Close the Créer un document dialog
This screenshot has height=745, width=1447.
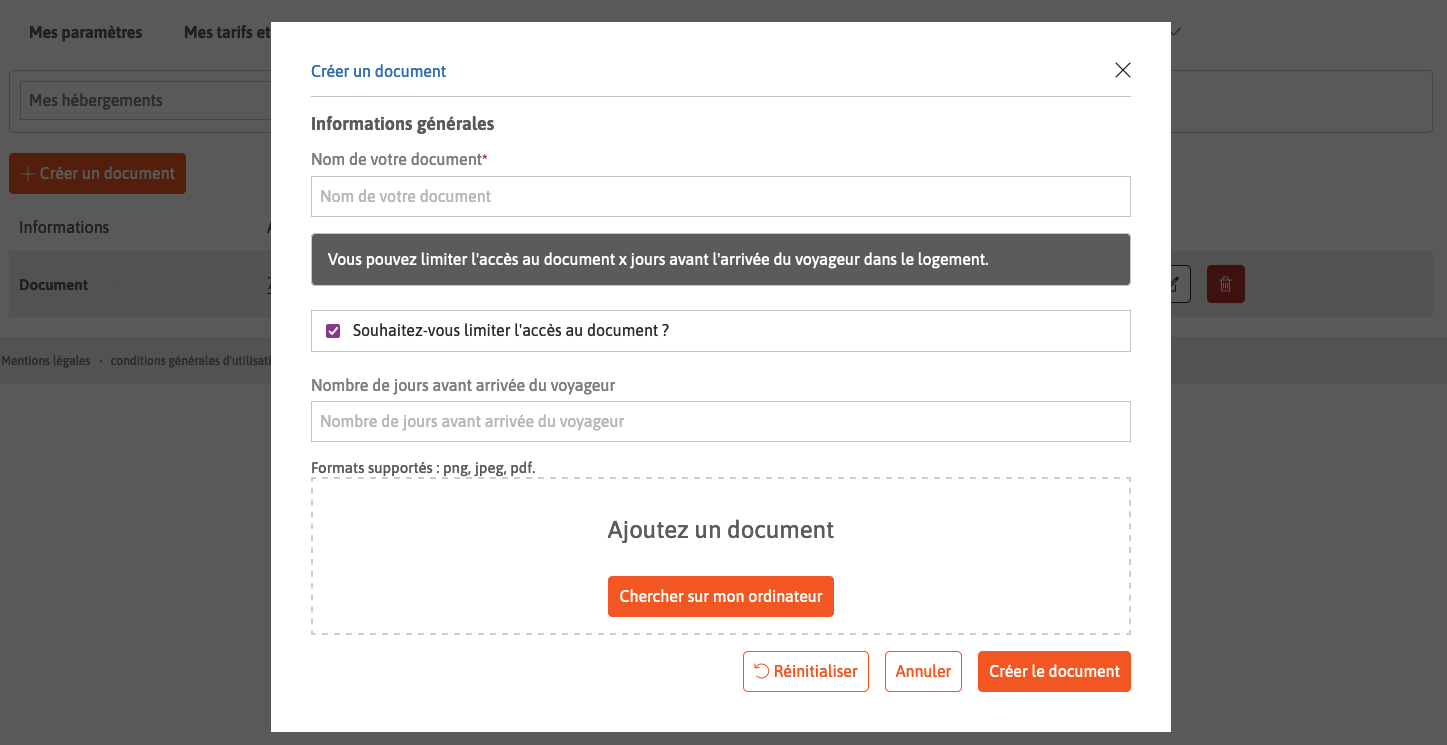point(1122,70)
